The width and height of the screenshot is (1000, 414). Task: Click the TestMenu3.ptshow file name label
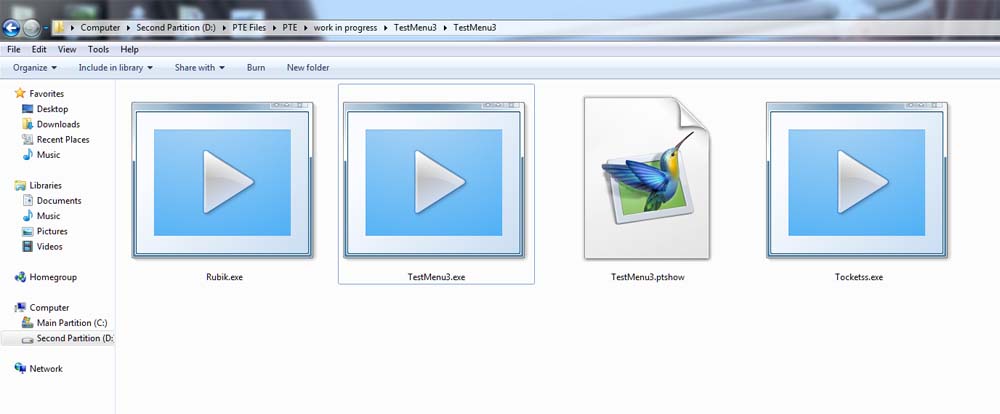[647, 277]
